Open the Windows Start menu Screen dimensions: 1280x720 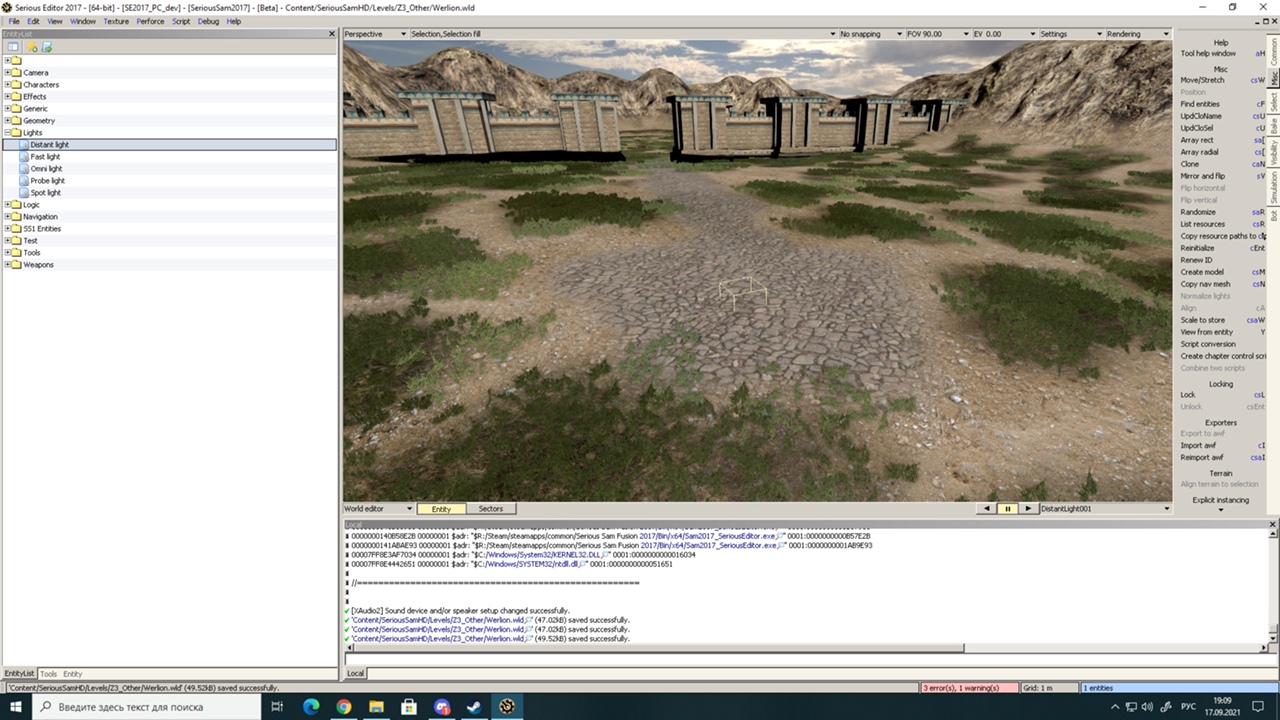[17, 707]
